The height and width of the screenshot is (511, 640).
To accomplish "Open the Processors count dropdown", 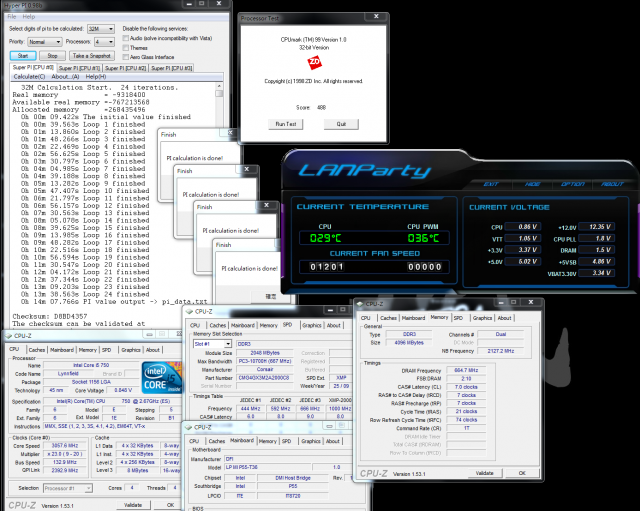I will click(x=104, y=42).
